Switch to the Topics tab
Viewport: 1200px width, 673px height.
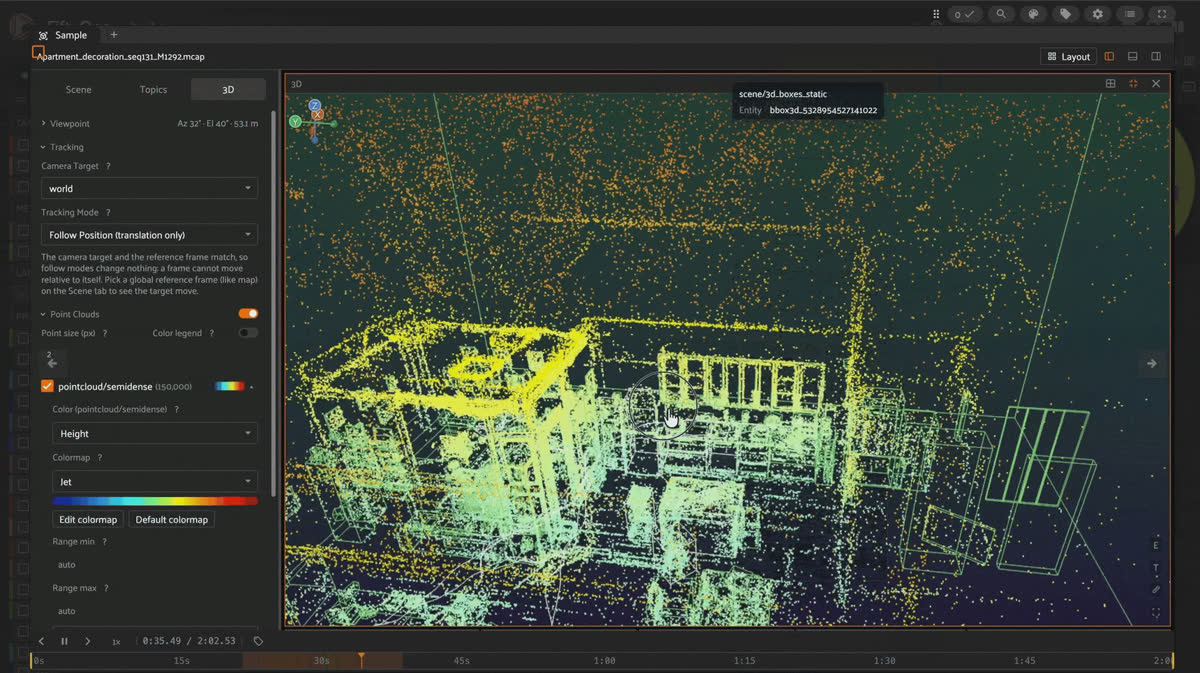(153, 90)
